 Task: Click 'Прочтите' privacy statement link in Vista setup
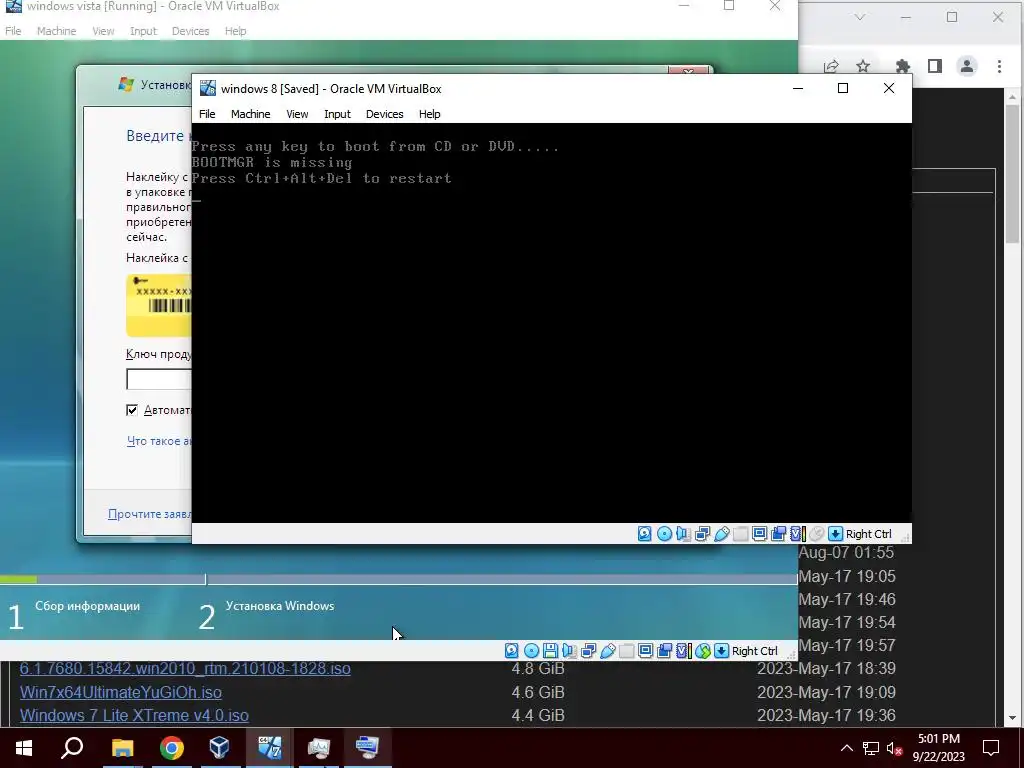point(150,514)
